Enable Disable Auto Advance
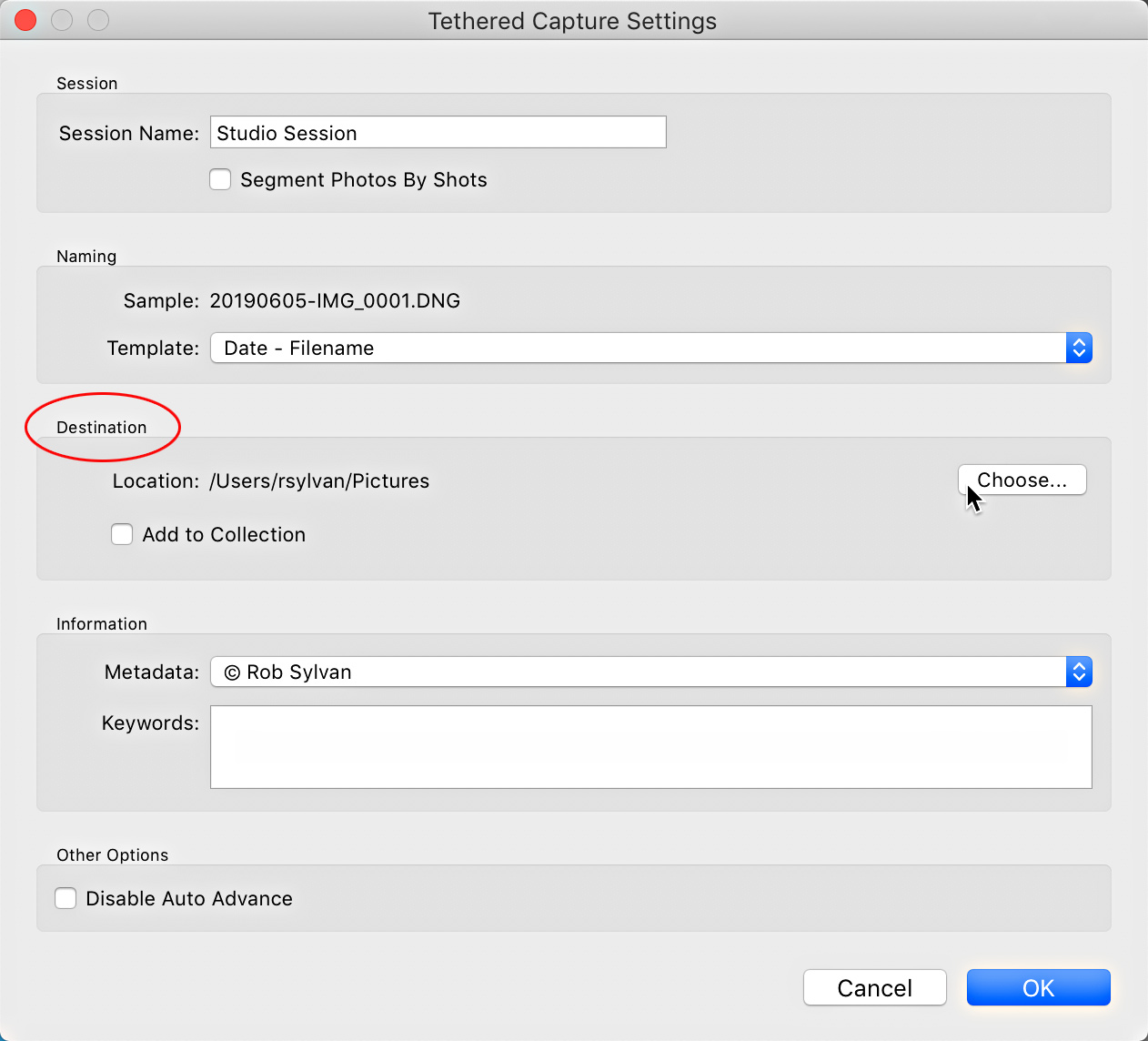1148x1041 pixels. point(65,898)
